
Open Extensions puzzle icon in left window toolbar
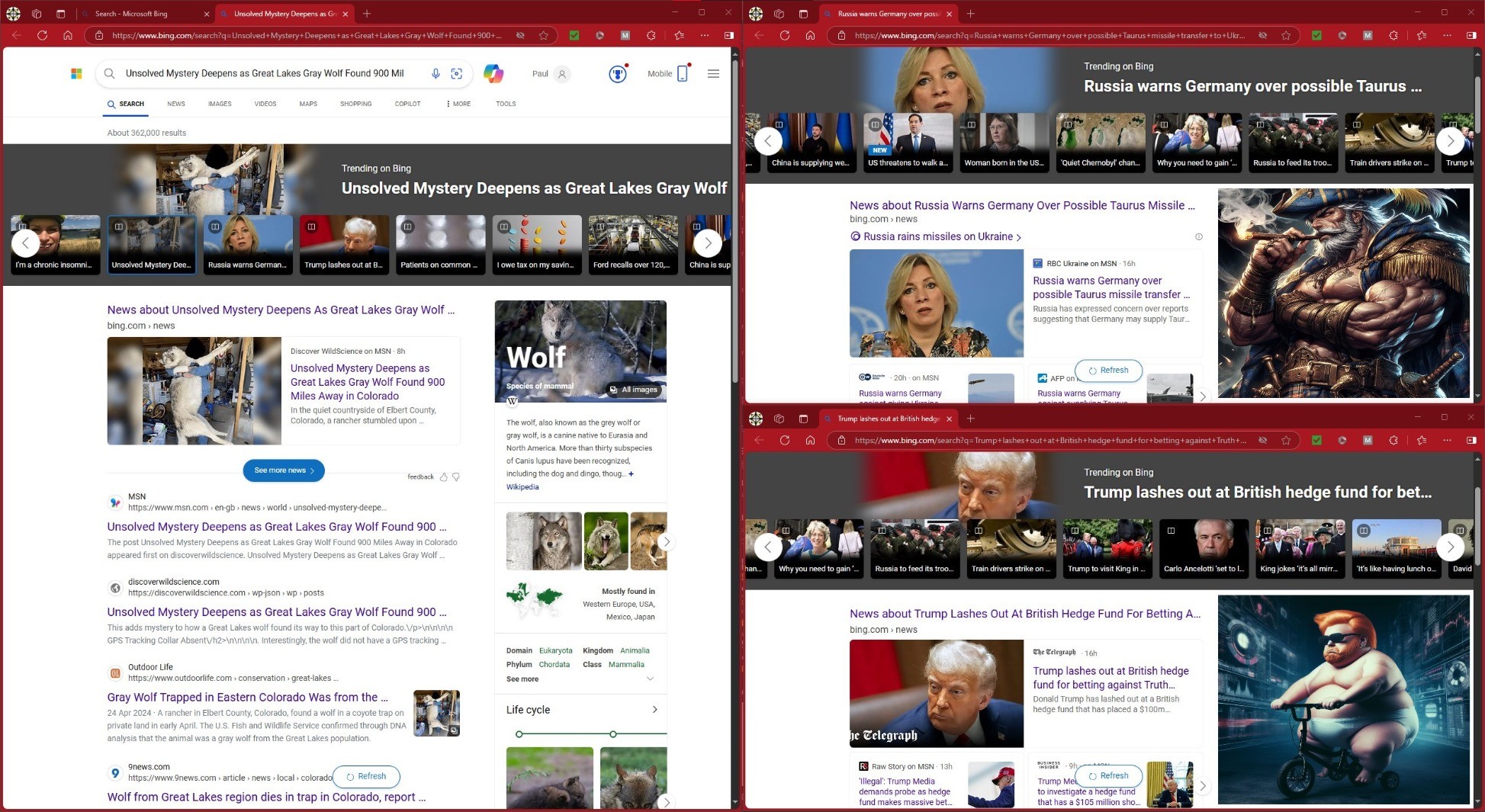[x=651, y=35]
